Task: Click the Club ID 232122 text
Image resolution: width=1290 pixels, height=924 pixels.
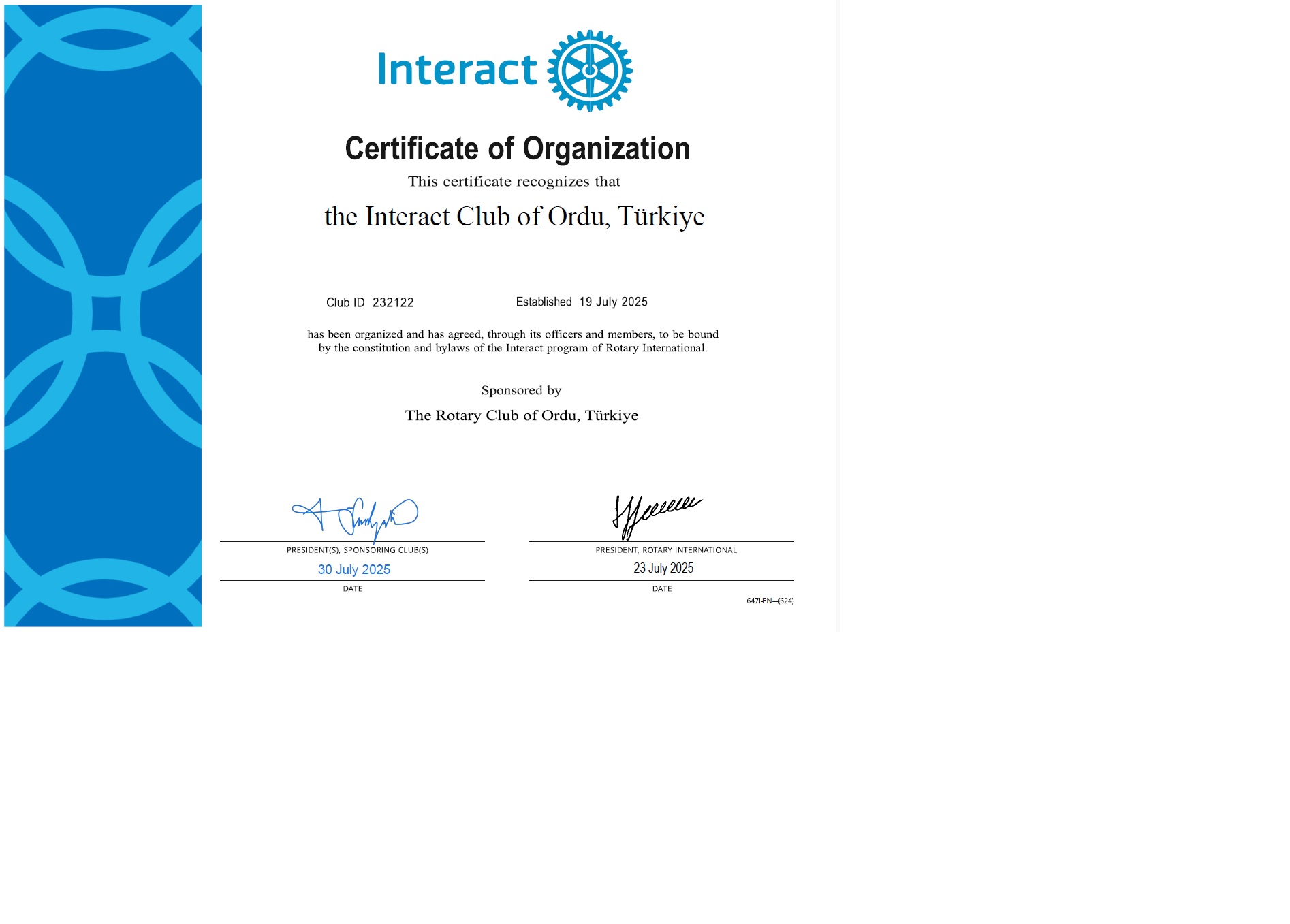Action: point(370,302)
